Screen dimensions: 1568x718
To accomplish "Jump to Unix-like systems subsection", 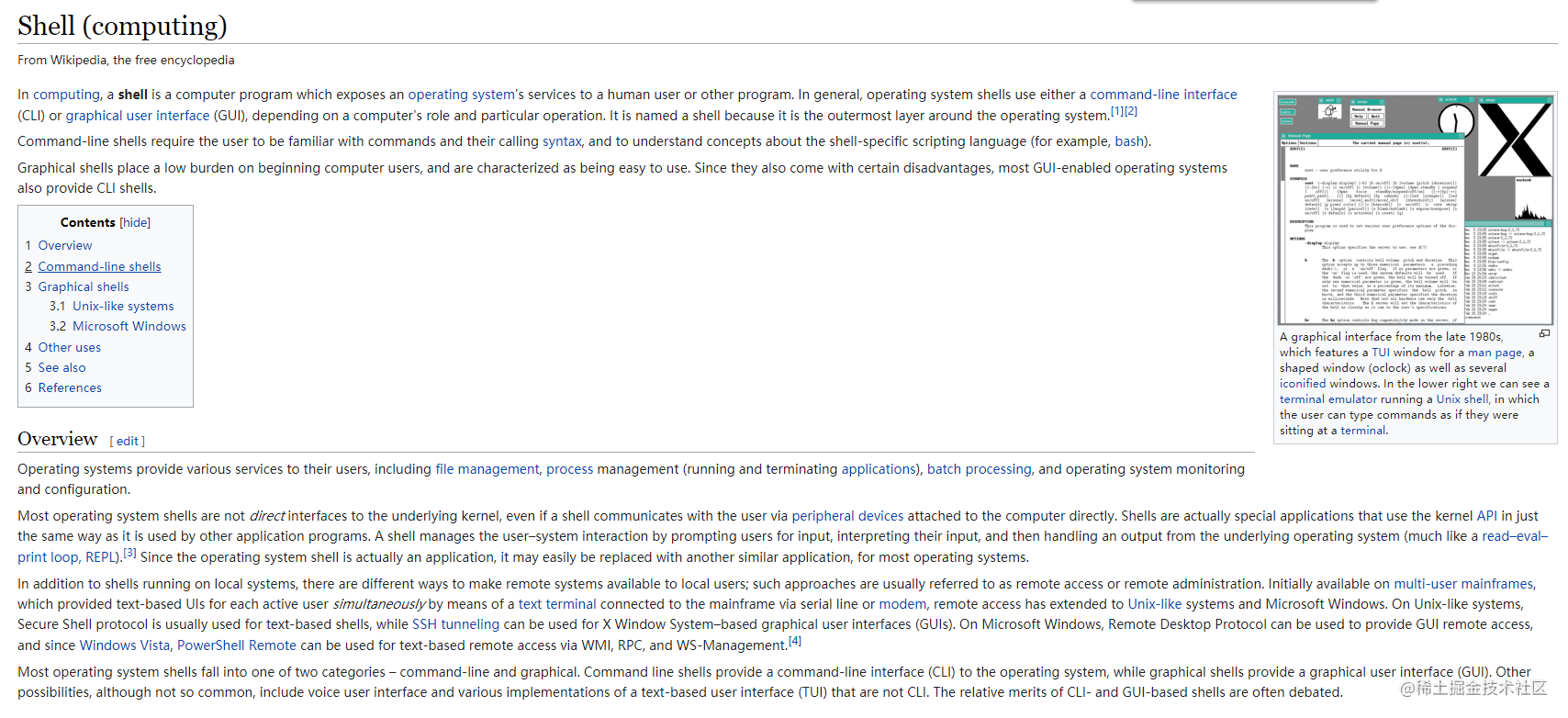I will (x=123, y=306).
